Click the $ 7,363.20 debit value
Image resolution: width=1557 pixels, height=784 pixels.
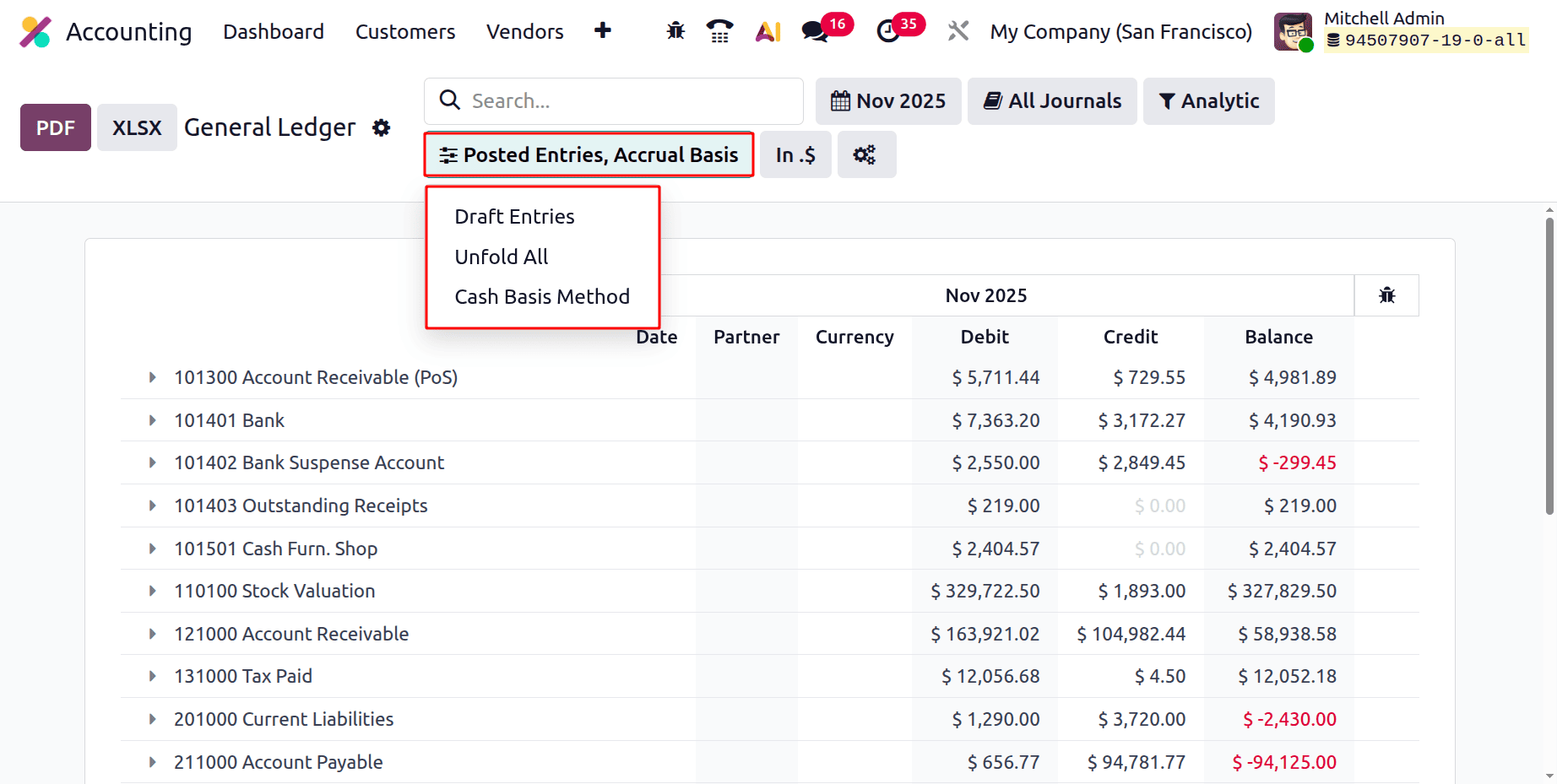(x=996, y=420)
